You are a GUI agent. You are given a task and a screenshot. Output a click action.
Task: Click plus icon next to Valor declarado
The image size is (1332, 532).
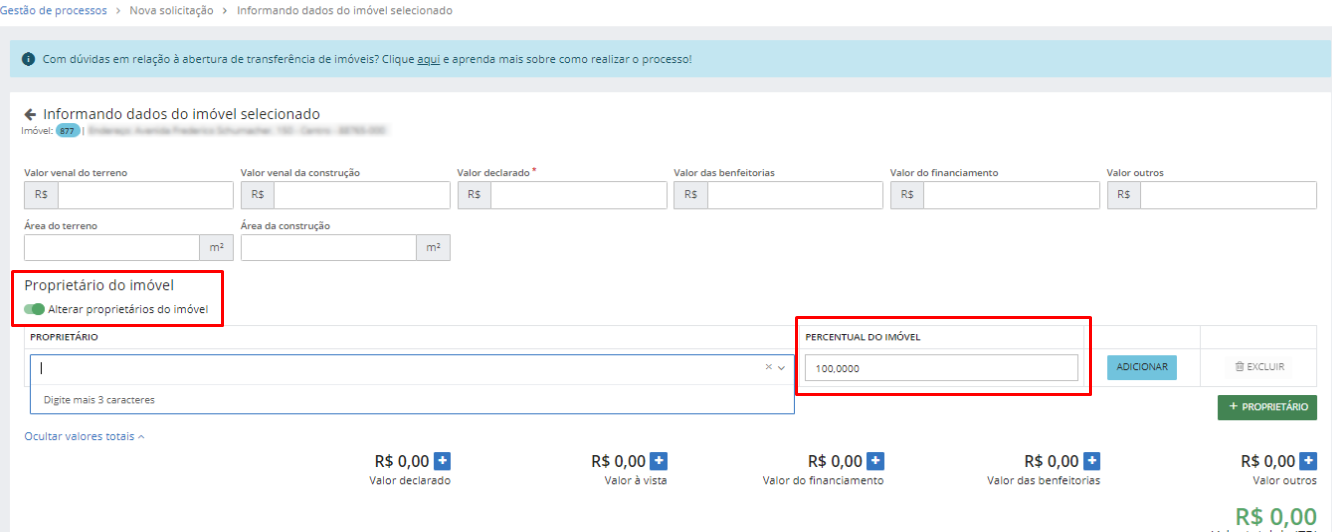442,461
